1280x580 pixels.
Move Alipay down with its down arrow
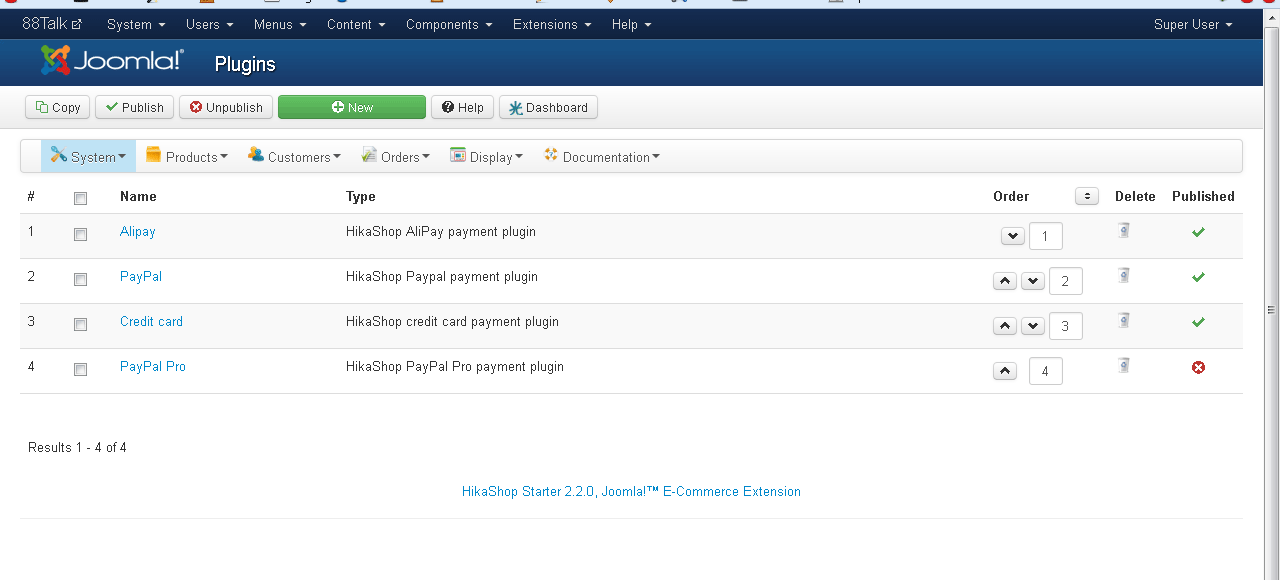click(1012, 236)
